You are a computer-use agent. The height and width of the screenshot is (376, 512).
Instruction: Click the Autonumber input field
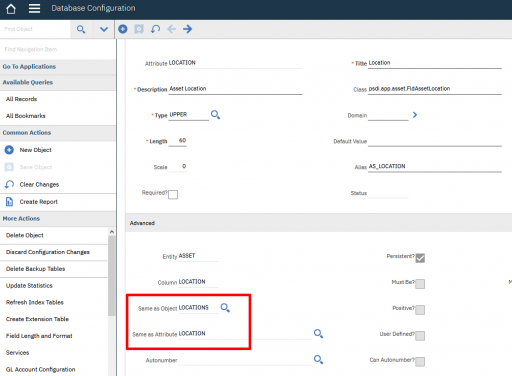245,360
